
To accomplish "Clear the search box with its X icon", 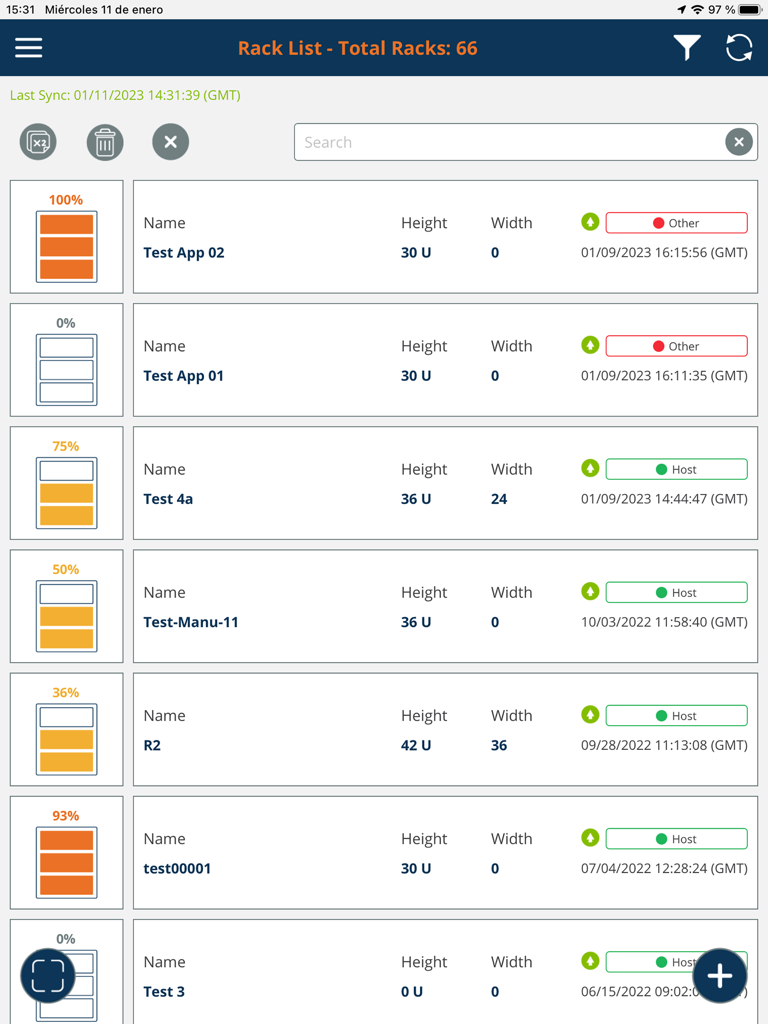I will point(739,142).
